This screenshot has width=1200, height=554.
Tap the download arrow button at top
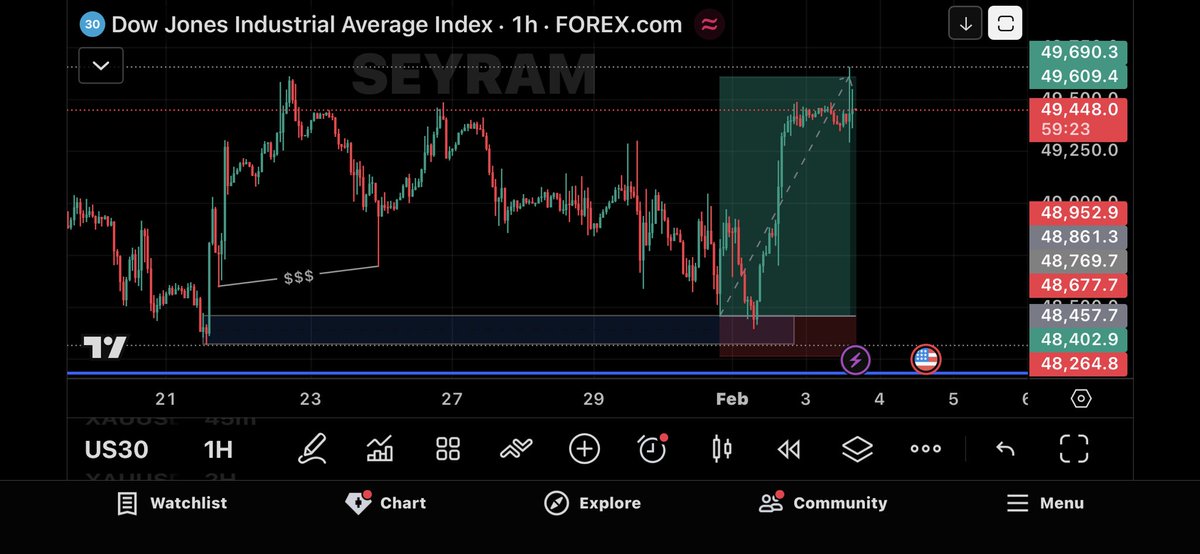tap(966, 23)
